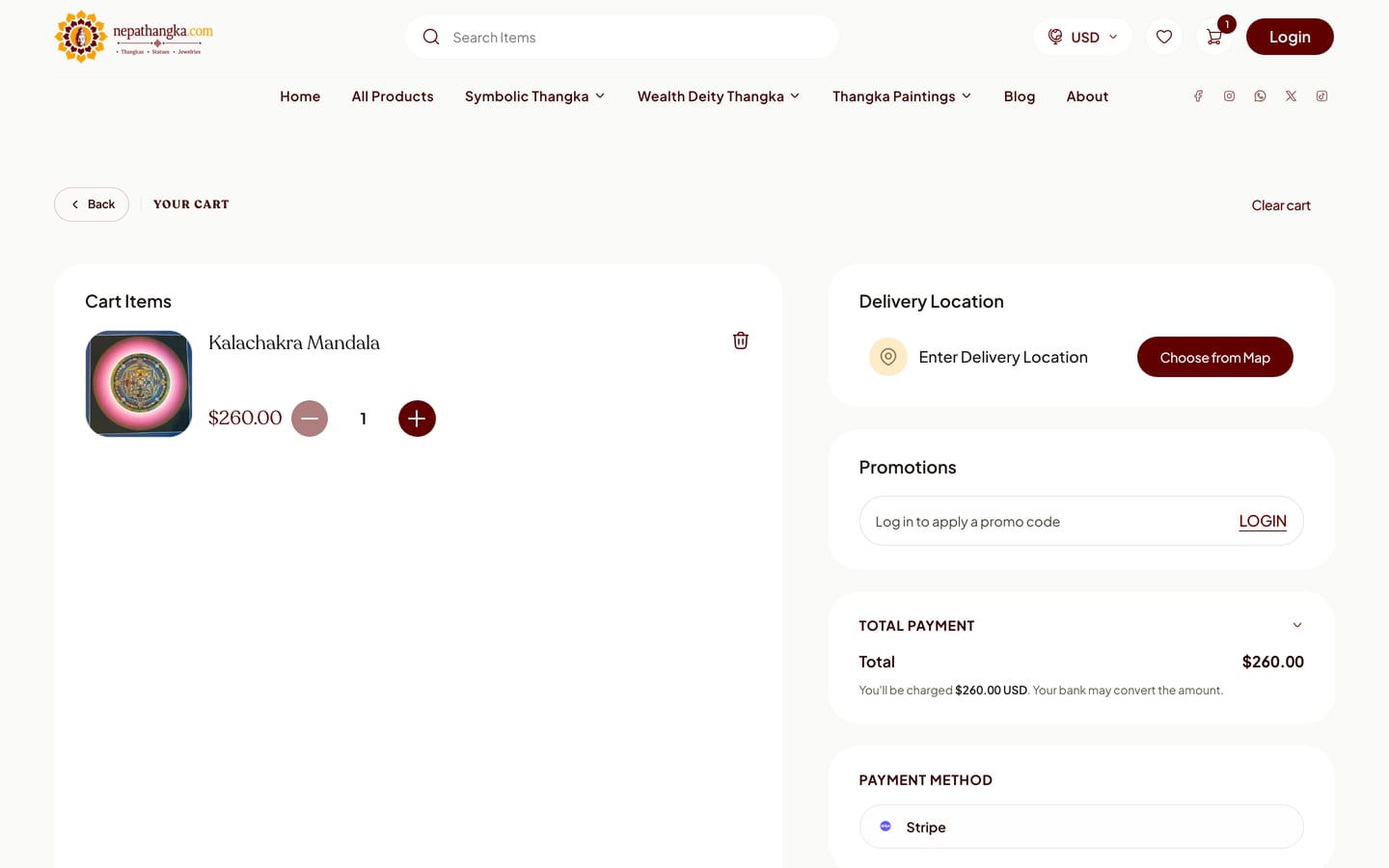
Task: Go to the Home menu item
Action: point(300,95)
